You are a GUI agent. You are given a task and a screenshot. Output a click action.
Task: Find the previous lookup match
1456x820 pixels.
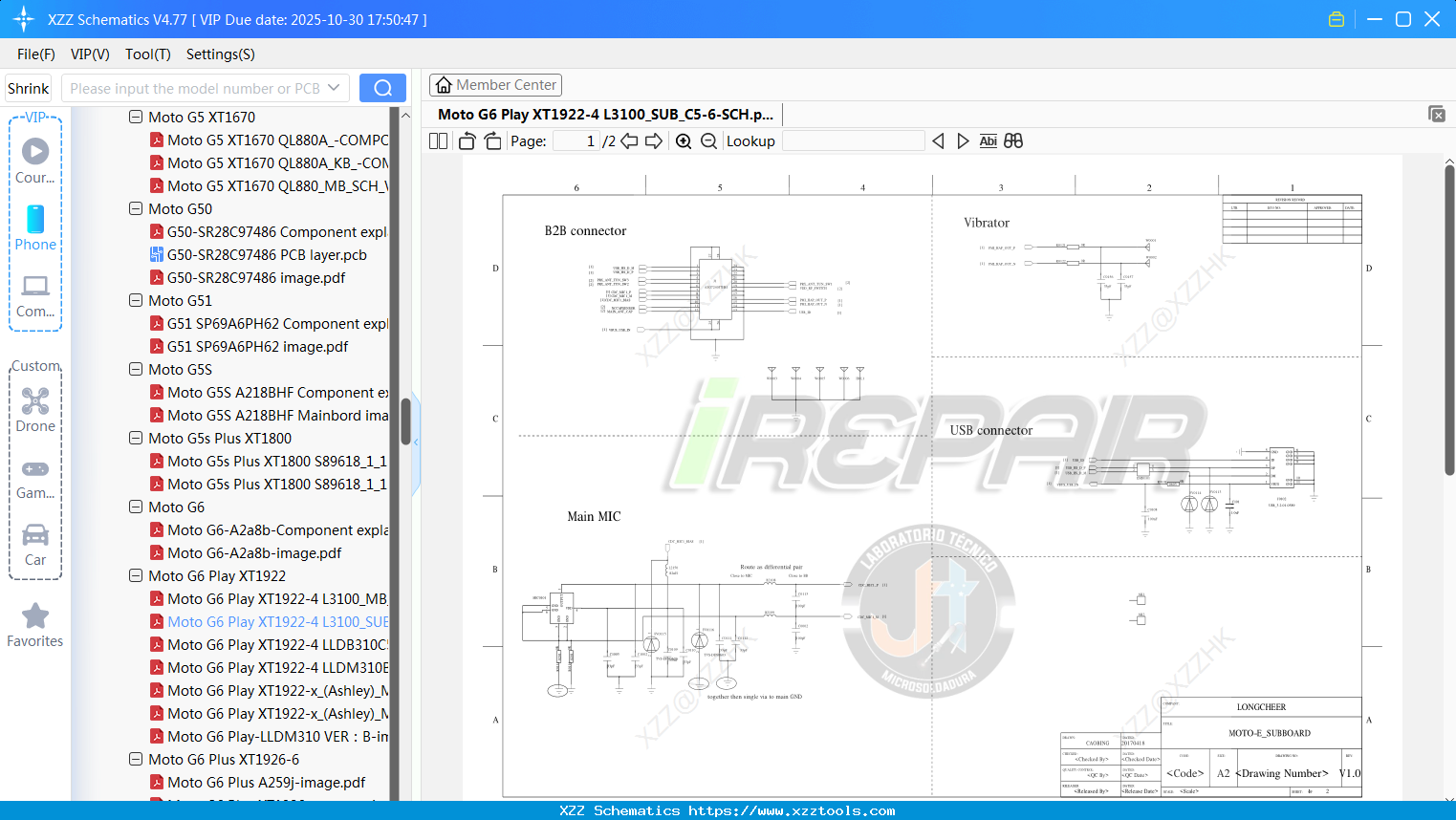coord(938,141)
